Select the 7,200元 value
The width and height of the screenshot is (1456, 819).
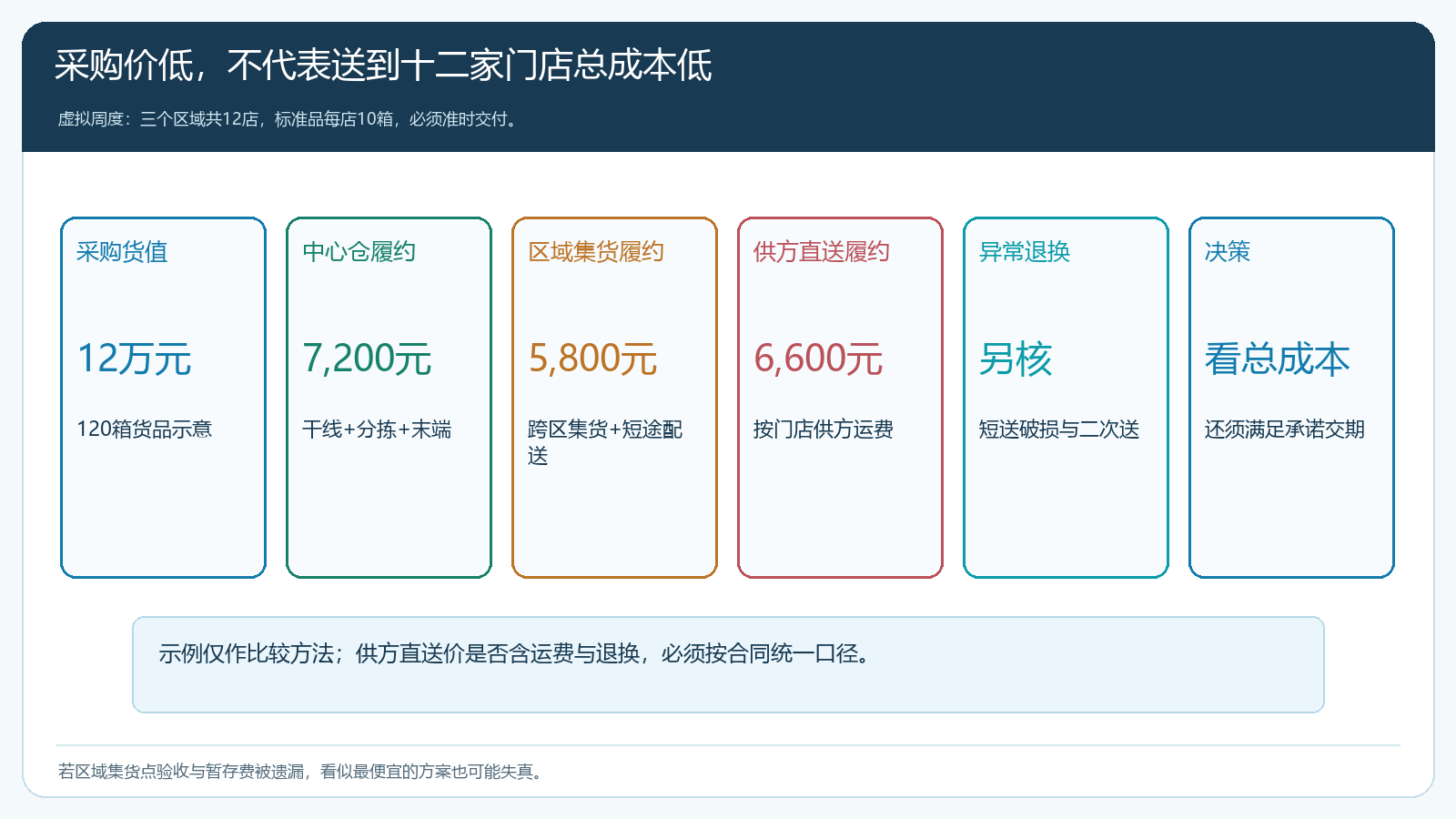[367, 359]
